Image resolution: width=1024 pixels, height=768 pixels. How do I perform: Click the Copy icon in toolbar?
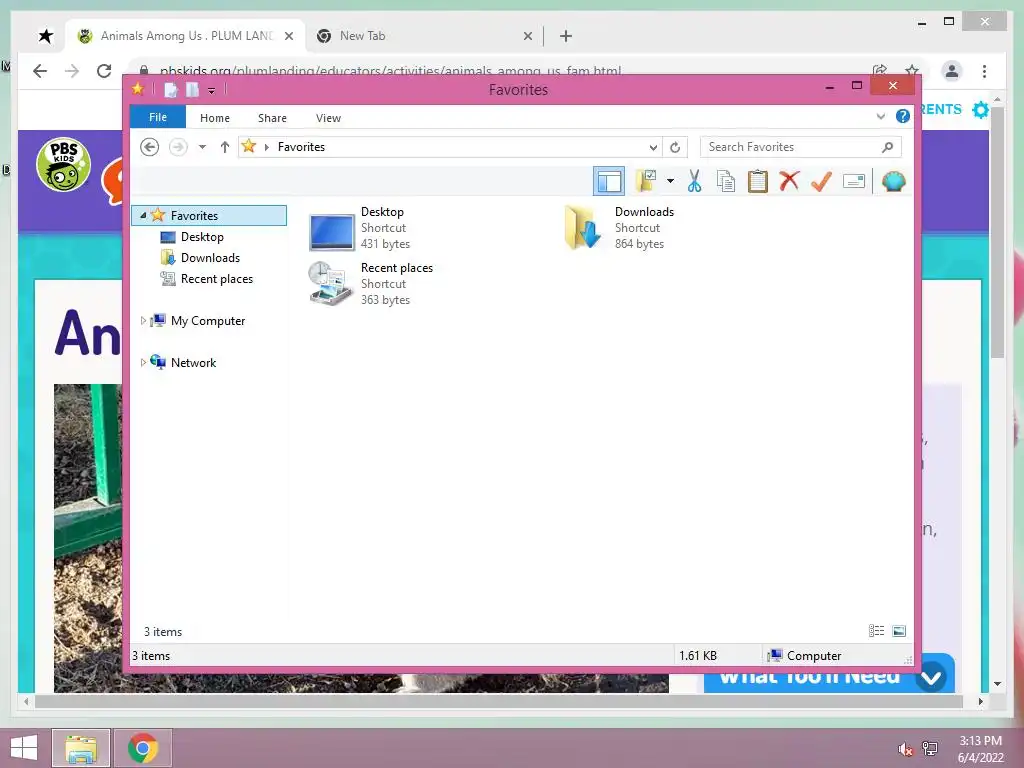726,181
